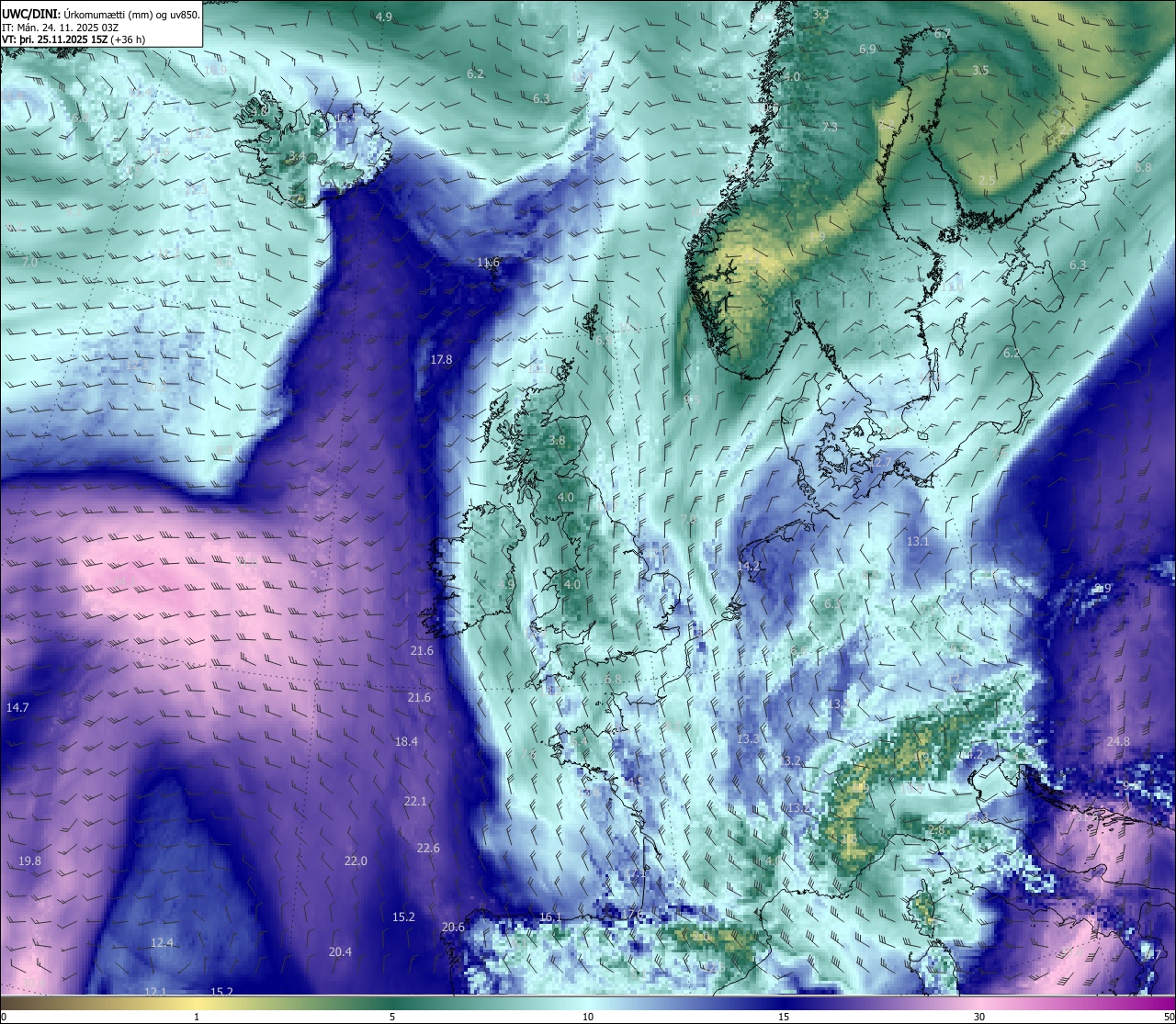This screenshot has height=1024, width=1176.
Task: Click the 7.0 value at the left edge
Action: 29,262
